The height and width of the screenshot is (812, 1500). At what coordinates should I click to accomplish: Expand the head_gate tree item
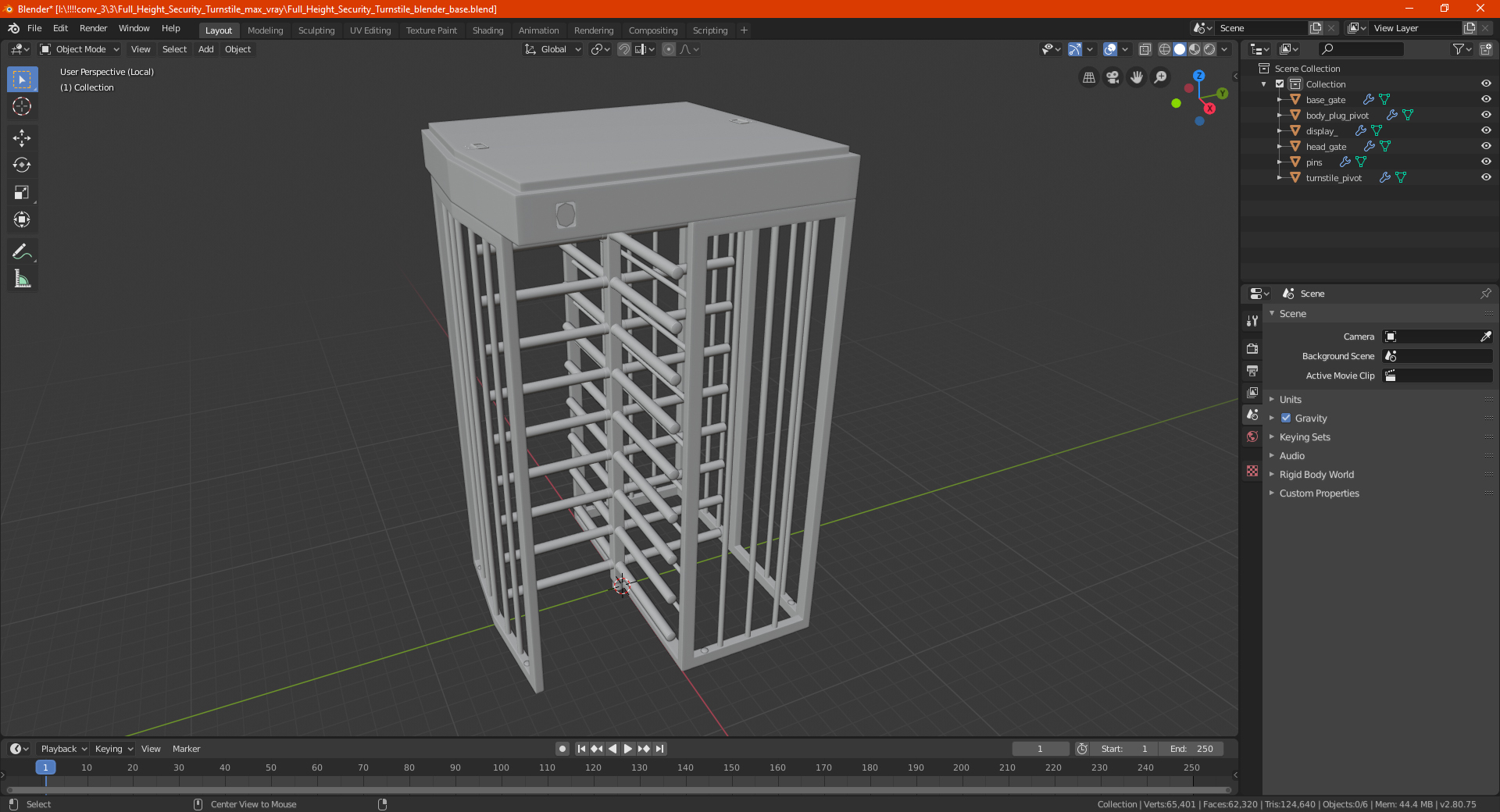pos(1279,147)
